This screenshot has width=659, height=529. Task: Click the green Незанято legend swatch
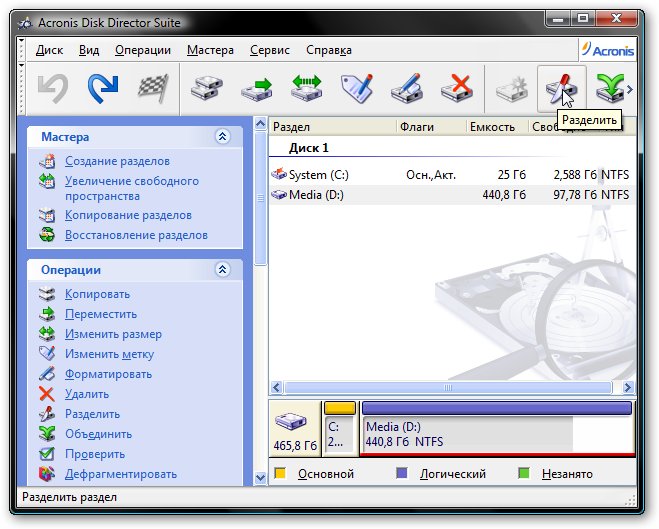coord(524,474)
